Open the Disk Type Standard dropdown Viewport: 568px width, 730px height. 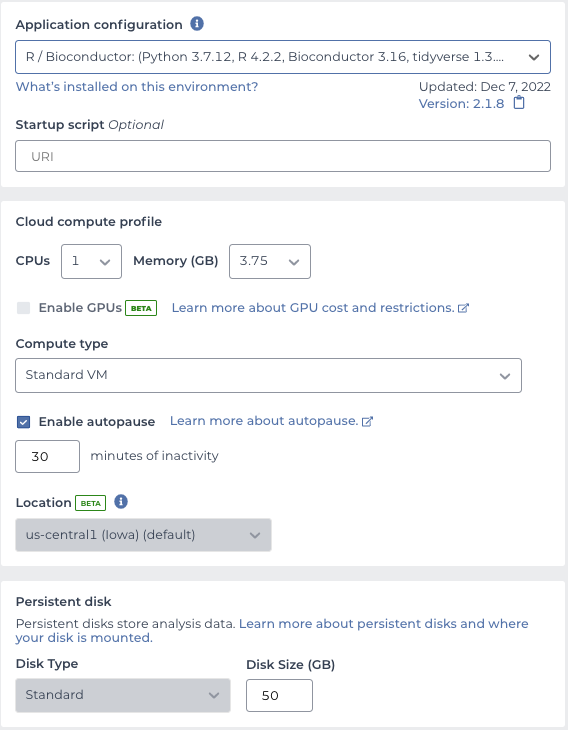pos(123,695)
